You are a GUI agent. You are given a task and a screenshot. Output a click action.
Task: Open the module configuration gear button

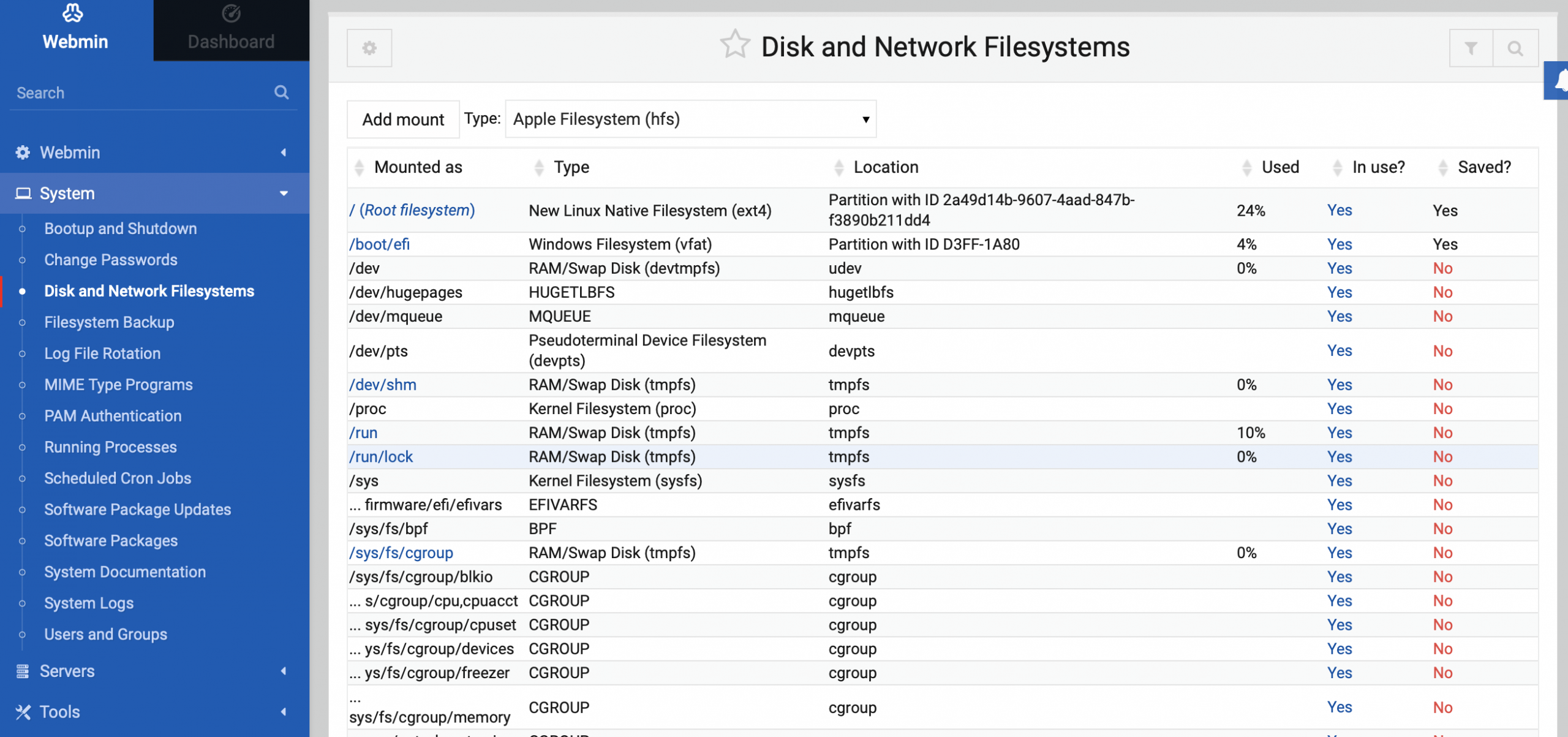click(369, 48)
